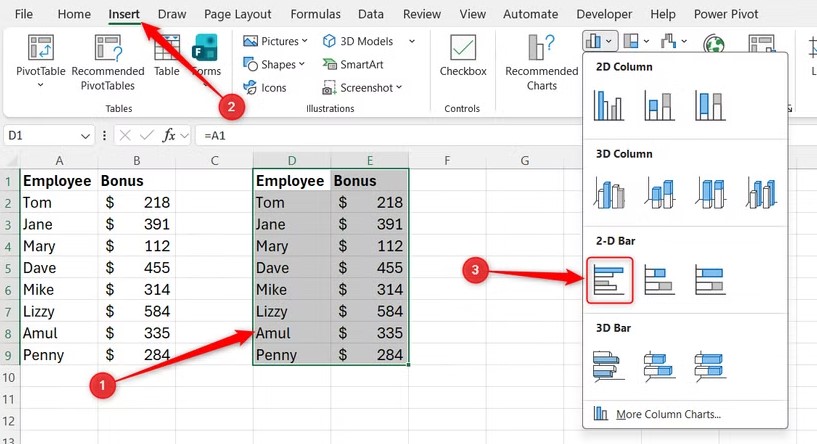
Task: Cancel formula entry with X icon
Action: (x=125, y=135)
